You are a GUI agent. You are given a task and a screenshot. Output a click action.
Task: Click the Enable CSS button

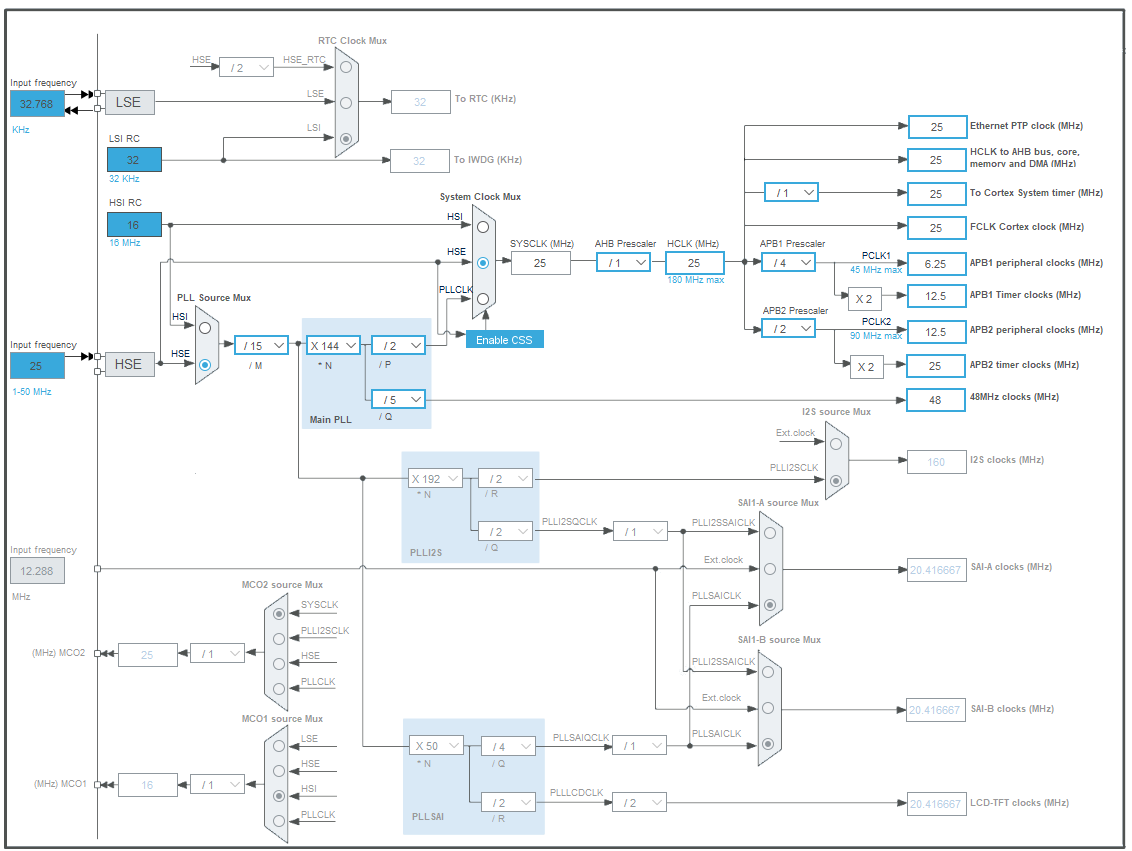click(x=504, y=339)
